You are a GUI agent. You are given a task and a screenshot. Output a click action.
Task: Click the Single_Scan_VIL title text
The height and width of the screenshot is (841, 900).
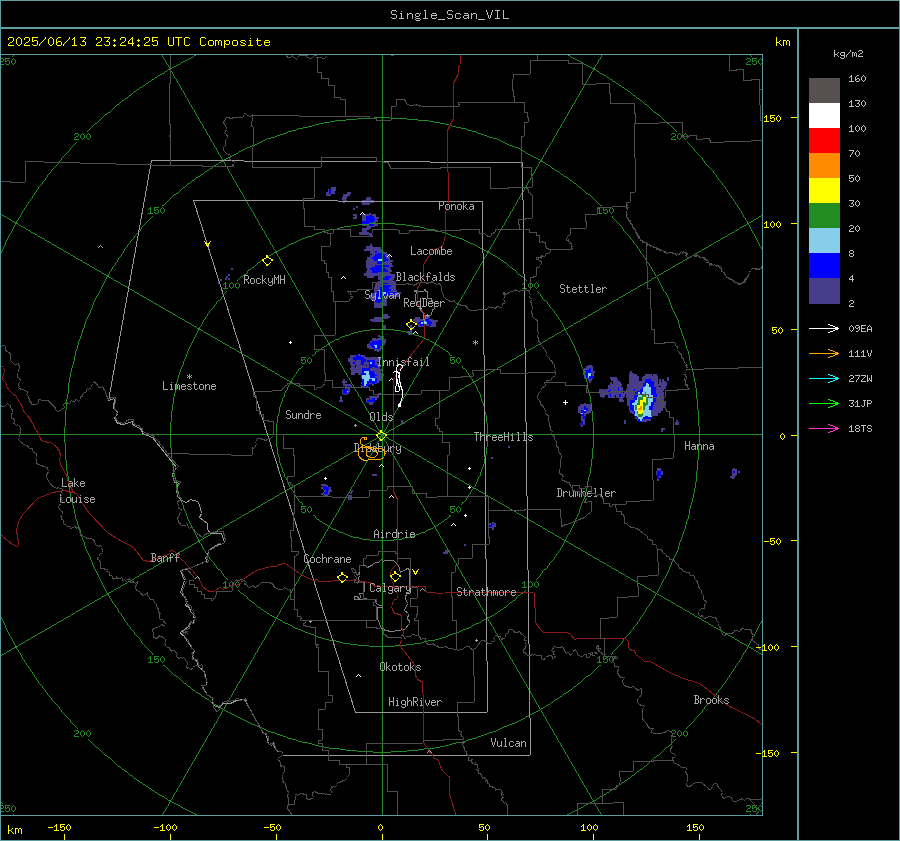pos(449,15)
